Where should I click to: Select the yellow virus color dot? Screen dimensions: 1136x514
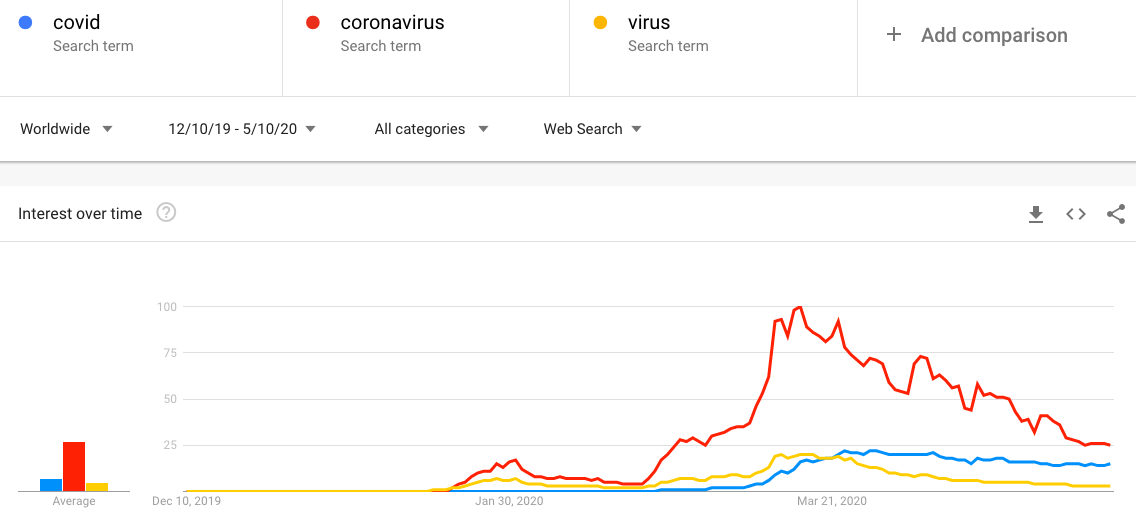pos(600,22)
